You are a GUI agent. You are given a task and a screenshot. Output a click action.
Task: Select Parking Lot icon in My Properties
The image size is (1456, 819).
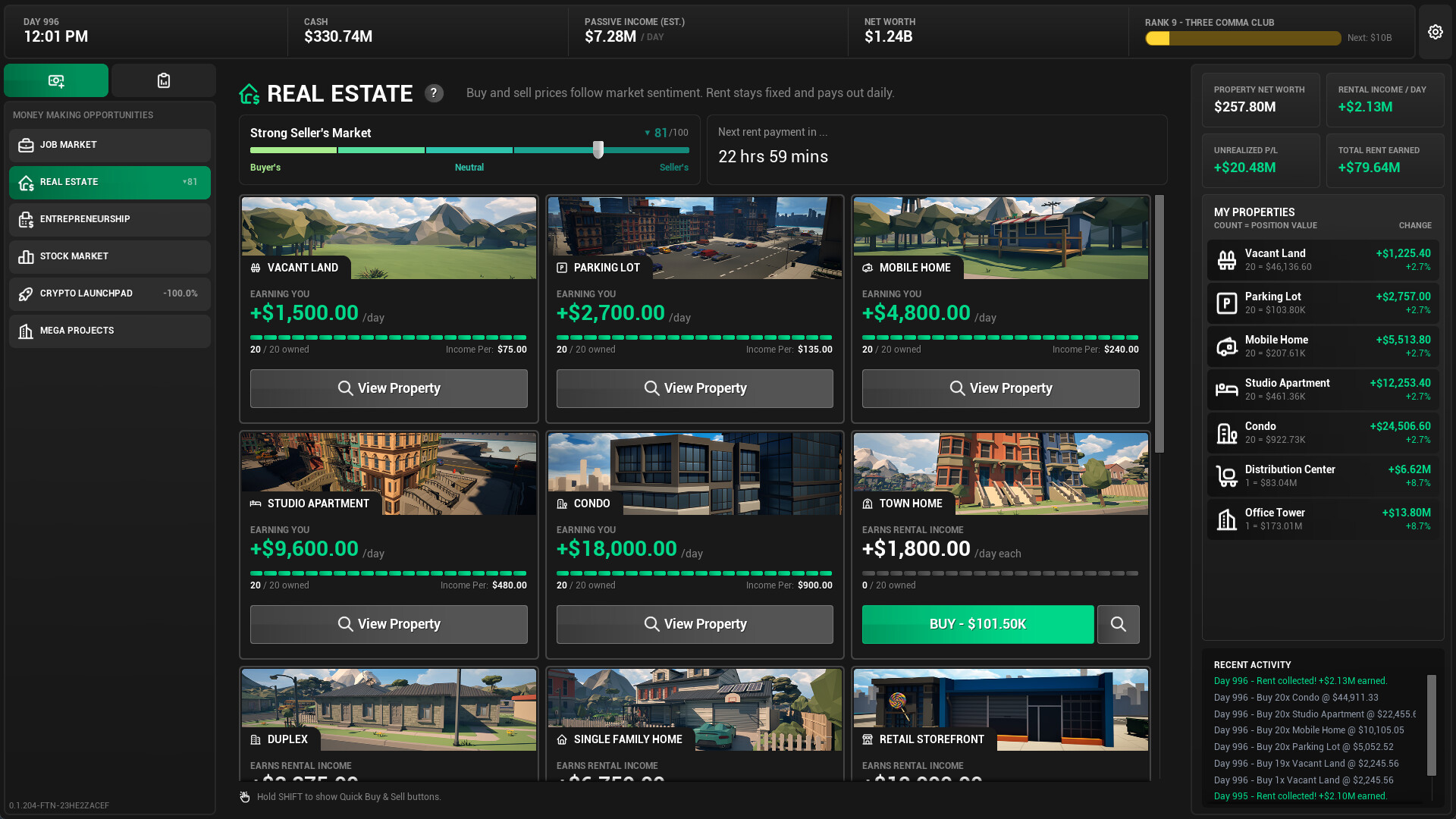1227,303
